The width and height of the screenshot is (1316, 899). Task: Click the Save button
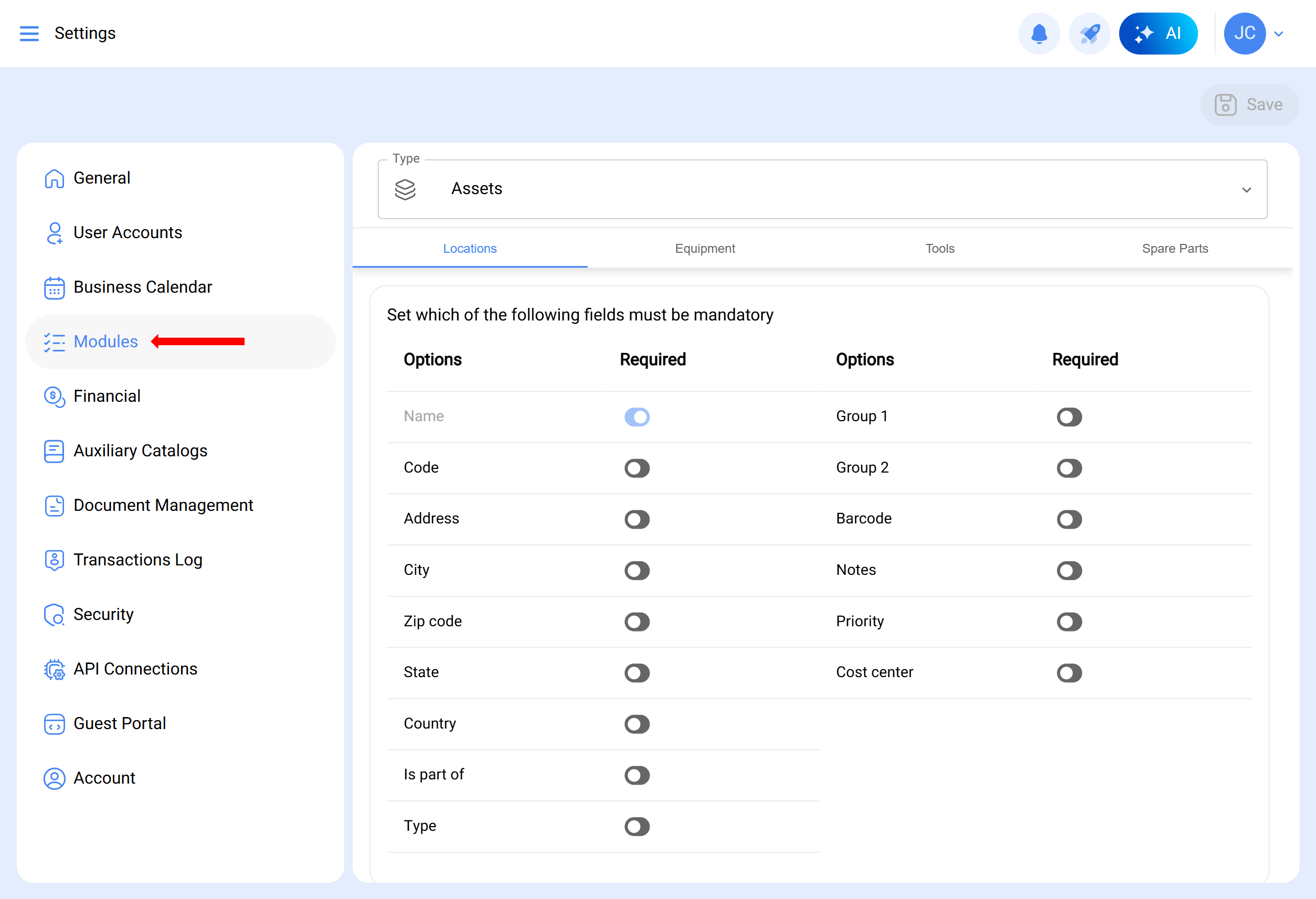point(1249,105)
